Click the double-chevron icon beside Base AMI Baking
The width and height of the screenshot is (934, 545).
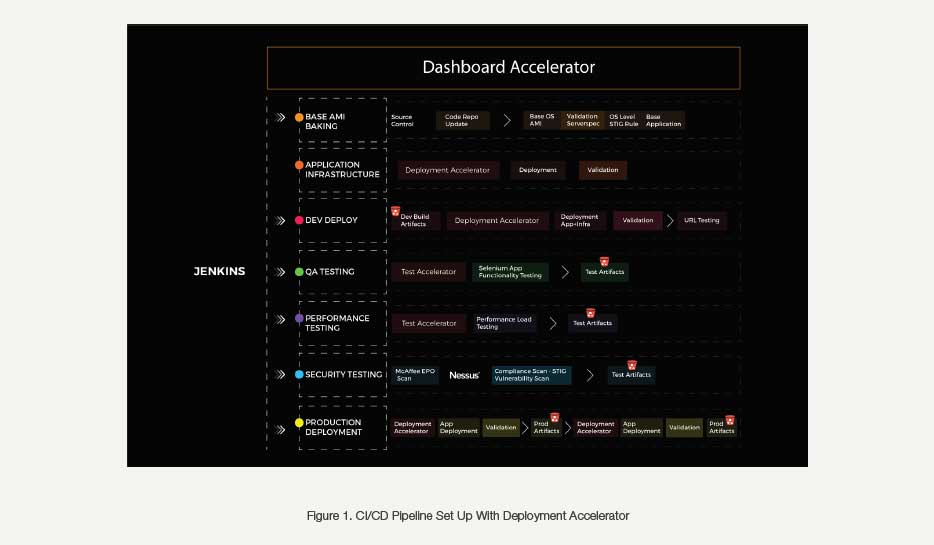(x=281, y=117)
